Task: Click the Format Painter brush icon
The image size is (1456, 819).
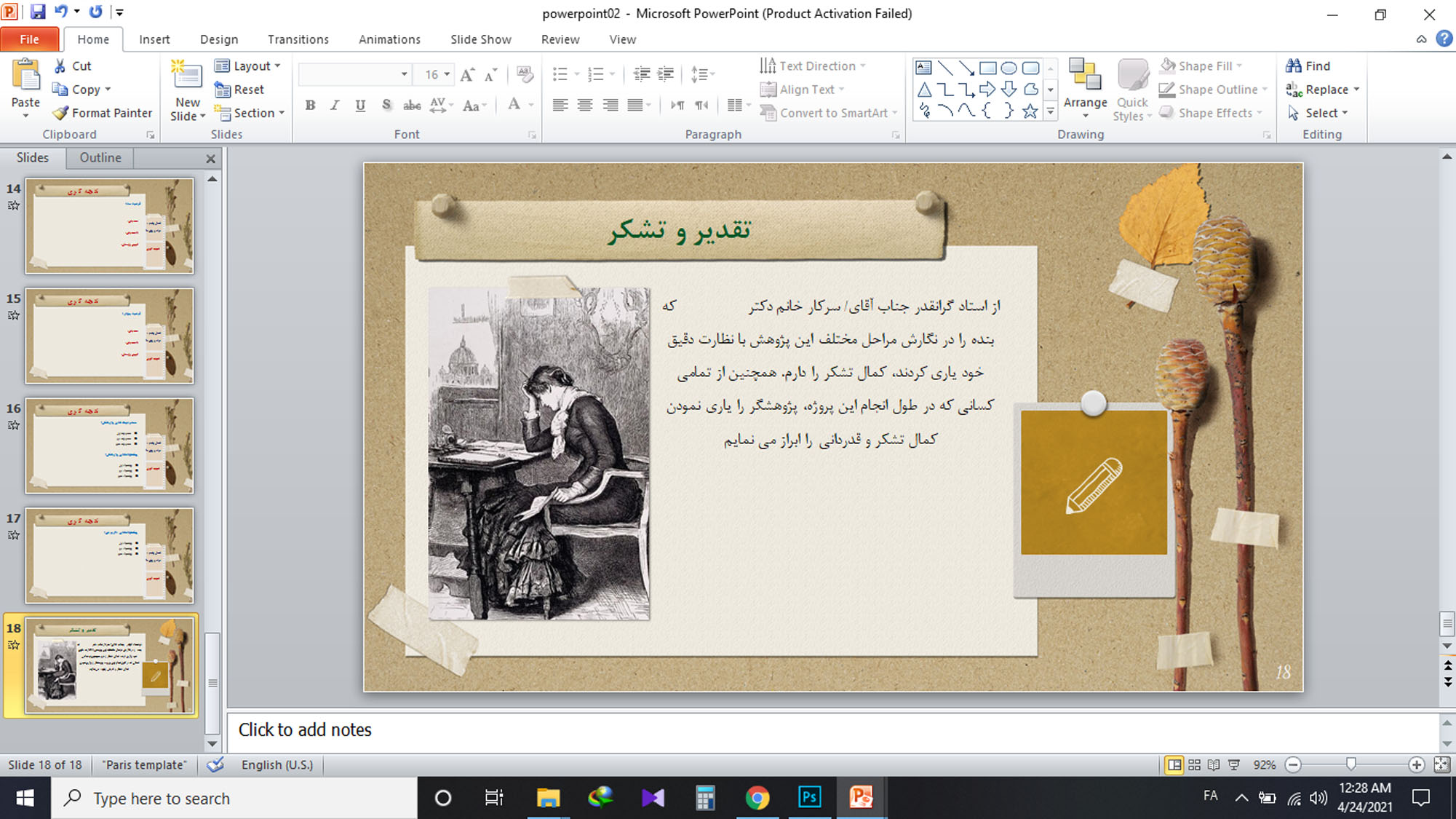Action: [61, 113]
